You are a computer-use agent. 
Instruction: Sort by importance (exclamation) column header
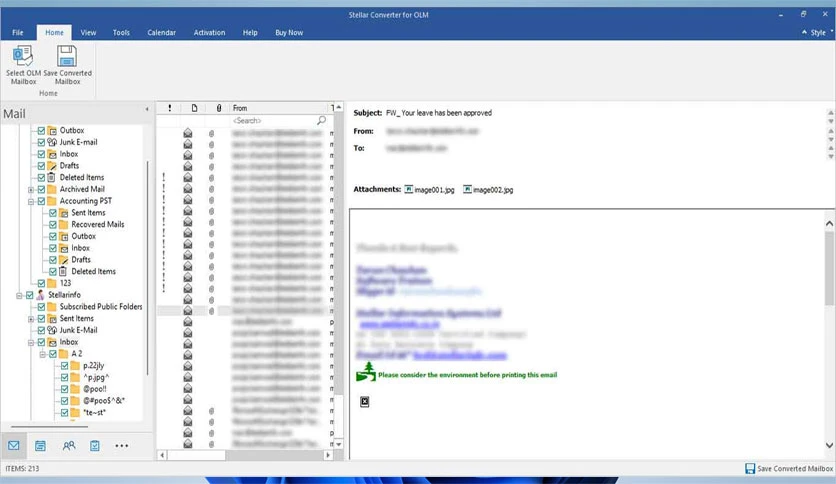170,108
